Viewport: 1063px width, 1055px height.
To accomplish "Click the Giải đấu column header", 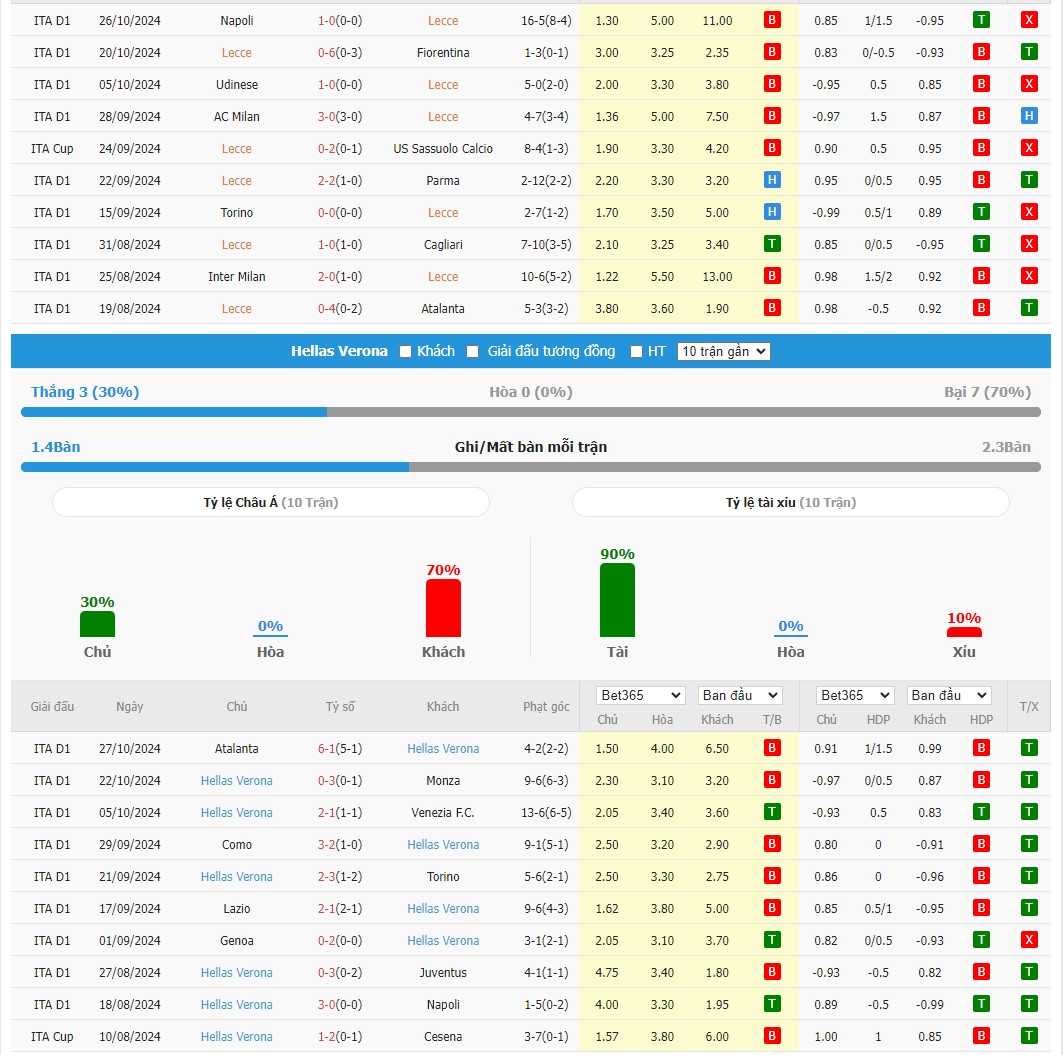I will [52, 707].
